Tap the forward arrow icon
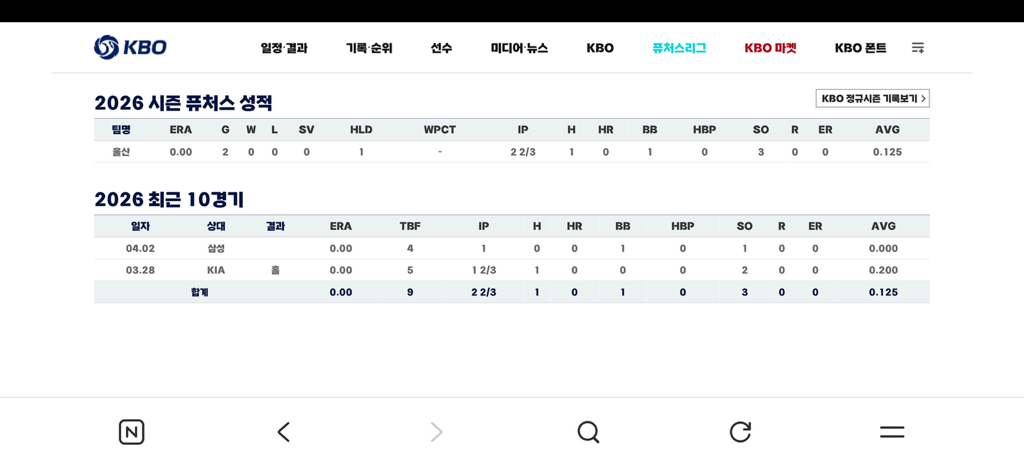 click(436, 432)
